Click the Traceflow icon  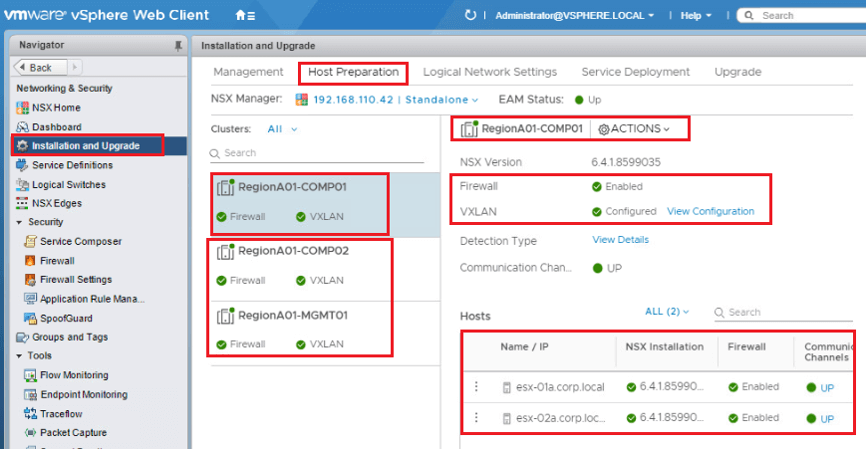tap(30, 414)
